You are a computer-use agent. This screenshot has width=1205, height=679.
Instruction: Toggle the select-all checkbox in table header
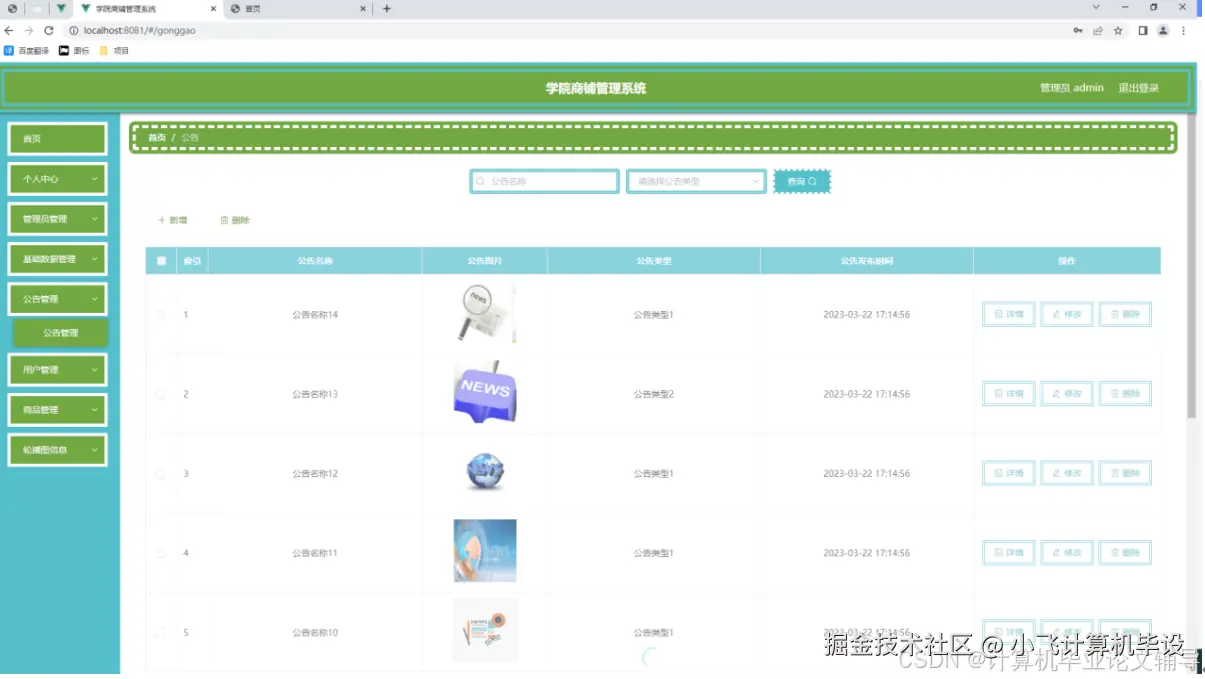click(x=161, y=261)
